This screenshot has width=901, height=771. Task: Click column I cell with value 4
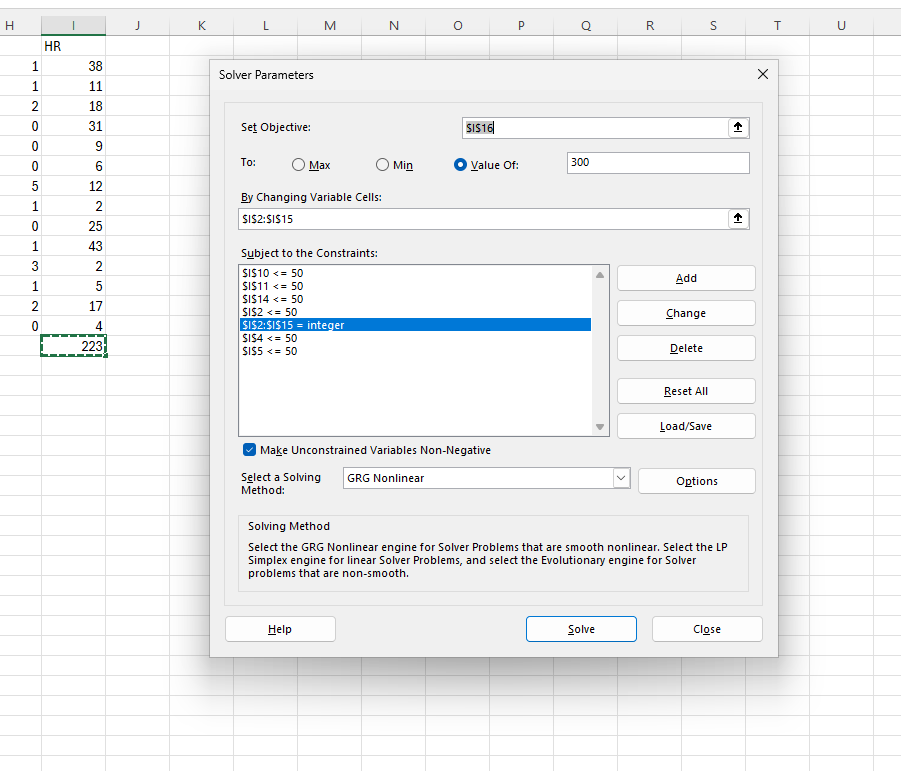(x=73, y=326)
